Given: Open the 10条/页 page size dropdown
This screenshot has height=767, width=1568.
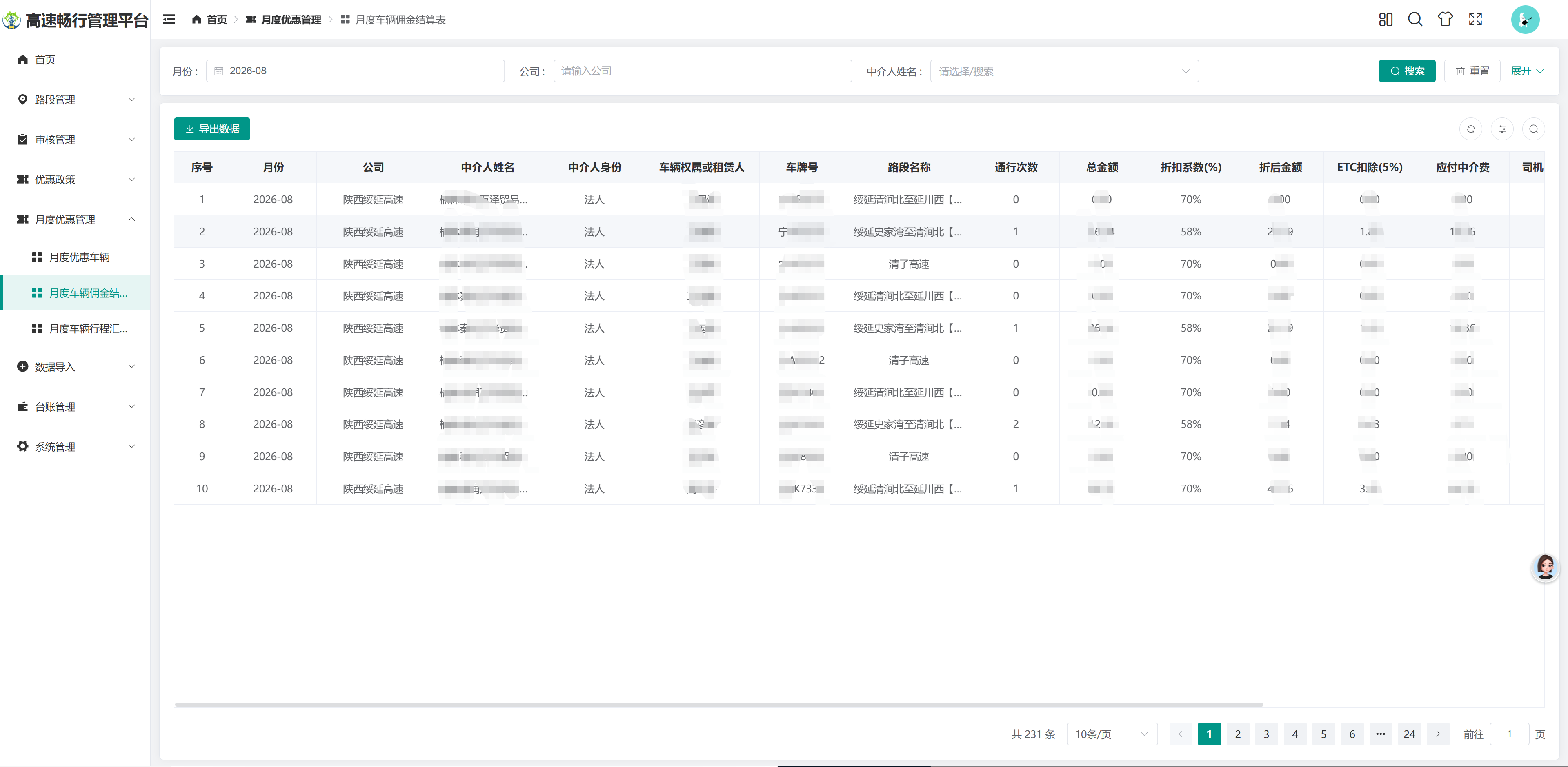Looking at the screenshot, I should point(1112,734).
